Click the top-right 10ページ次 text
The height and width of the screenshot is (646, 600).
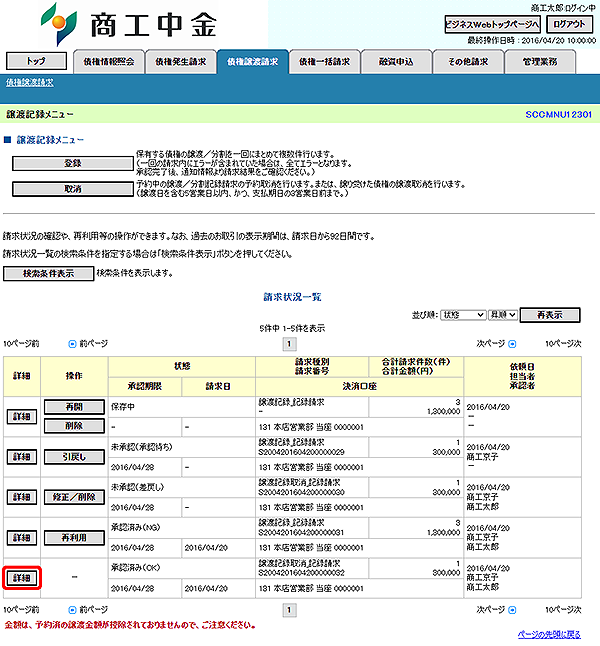[x=563, y=344]
